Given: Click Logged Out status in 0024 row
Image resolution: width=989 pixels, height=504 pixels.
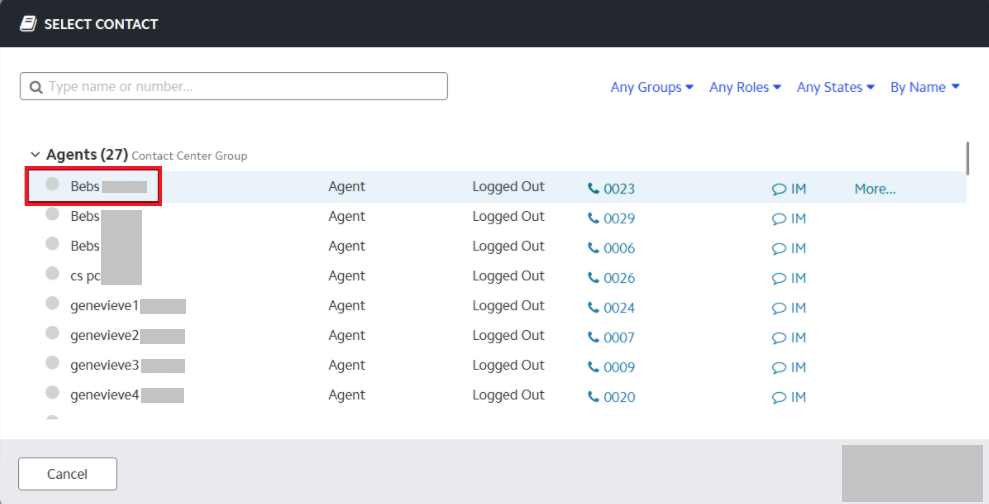Looking at the screenshot, I should tap(508, 305).
